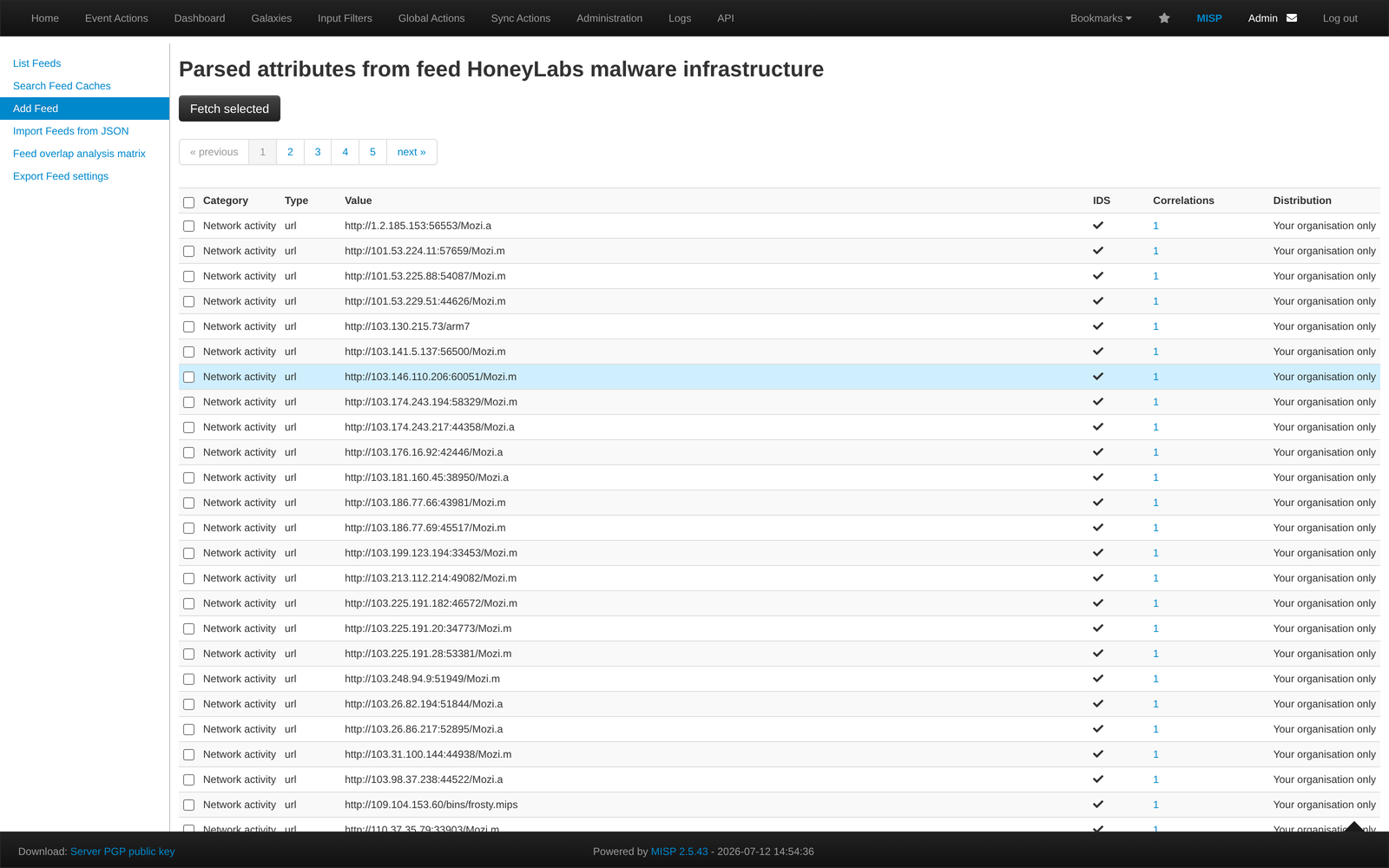The width and height of the screenshot is (1389, 868).
Task: Click distribution cell for http://103.26.86.217:52895/Mozi.a
Action: coord(1324,729)
